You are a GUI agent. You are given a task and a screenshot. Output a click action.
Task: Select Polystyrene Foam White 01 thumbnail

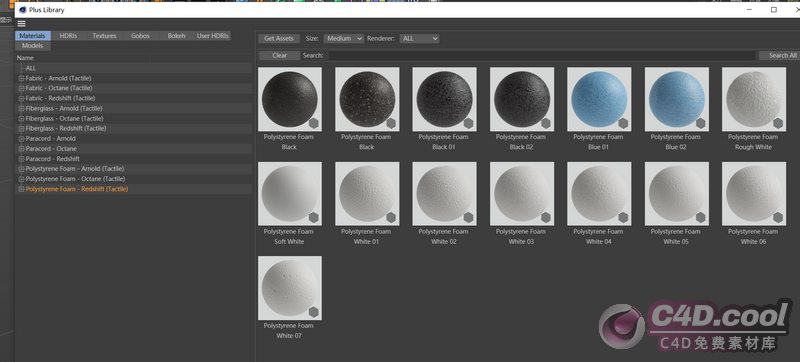point(367,194)
